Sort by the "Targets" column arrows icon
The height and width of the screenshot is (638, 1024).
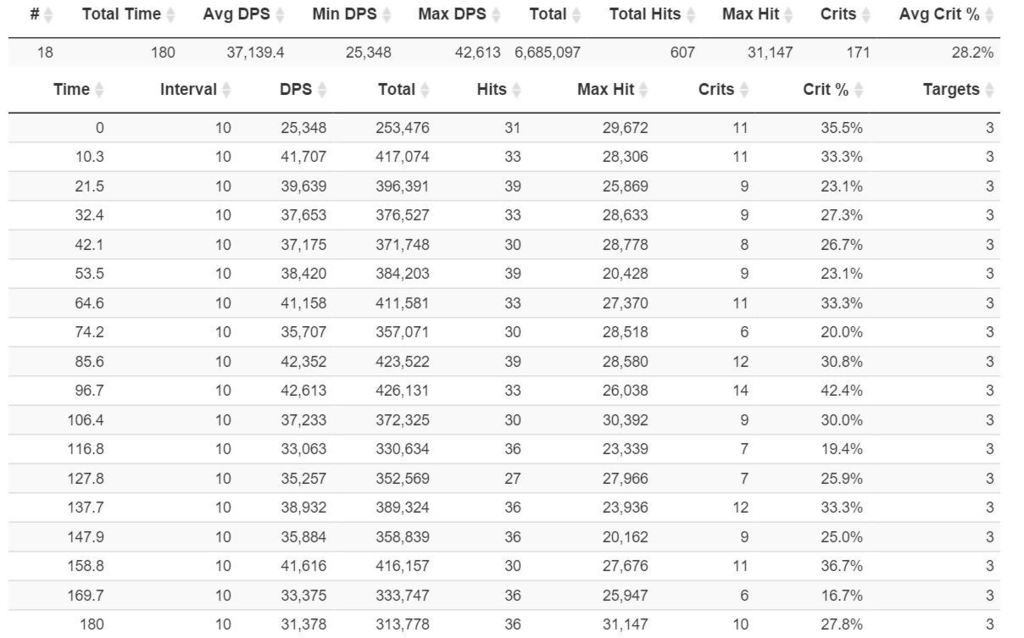(x=989, y=90)
